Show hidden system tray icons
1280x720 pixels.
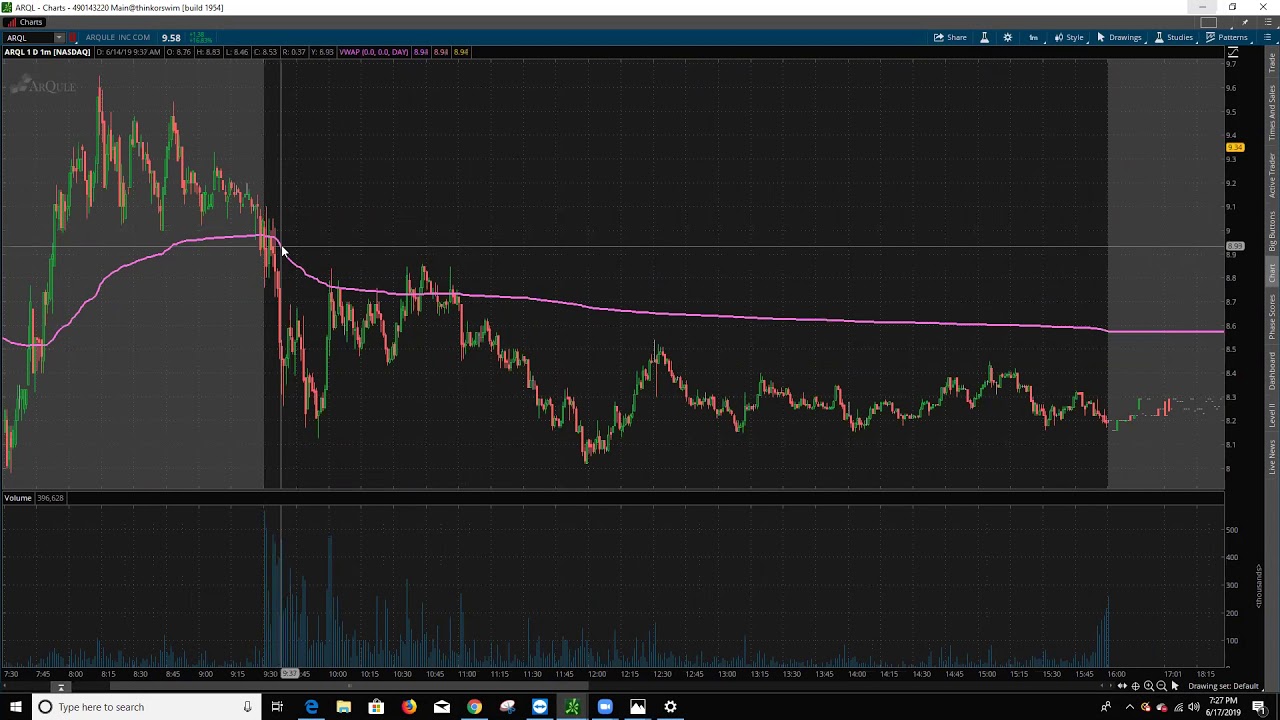pyautogui.click(x=1130, y=707)
